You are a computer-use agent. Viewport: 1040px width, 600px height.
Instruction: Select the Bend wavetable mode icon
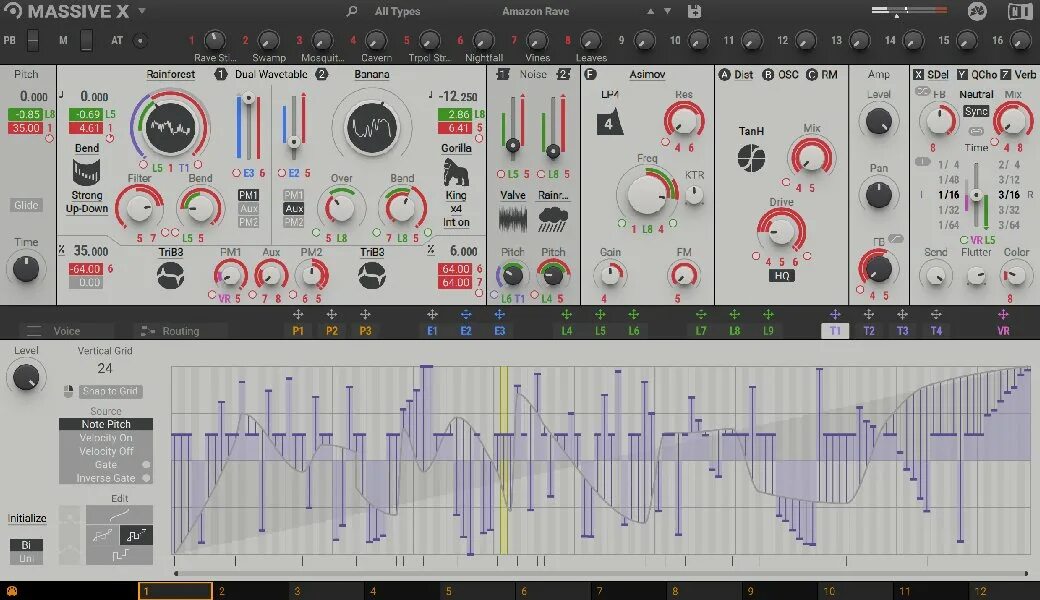pyautogui.click(x=86, y=172)
